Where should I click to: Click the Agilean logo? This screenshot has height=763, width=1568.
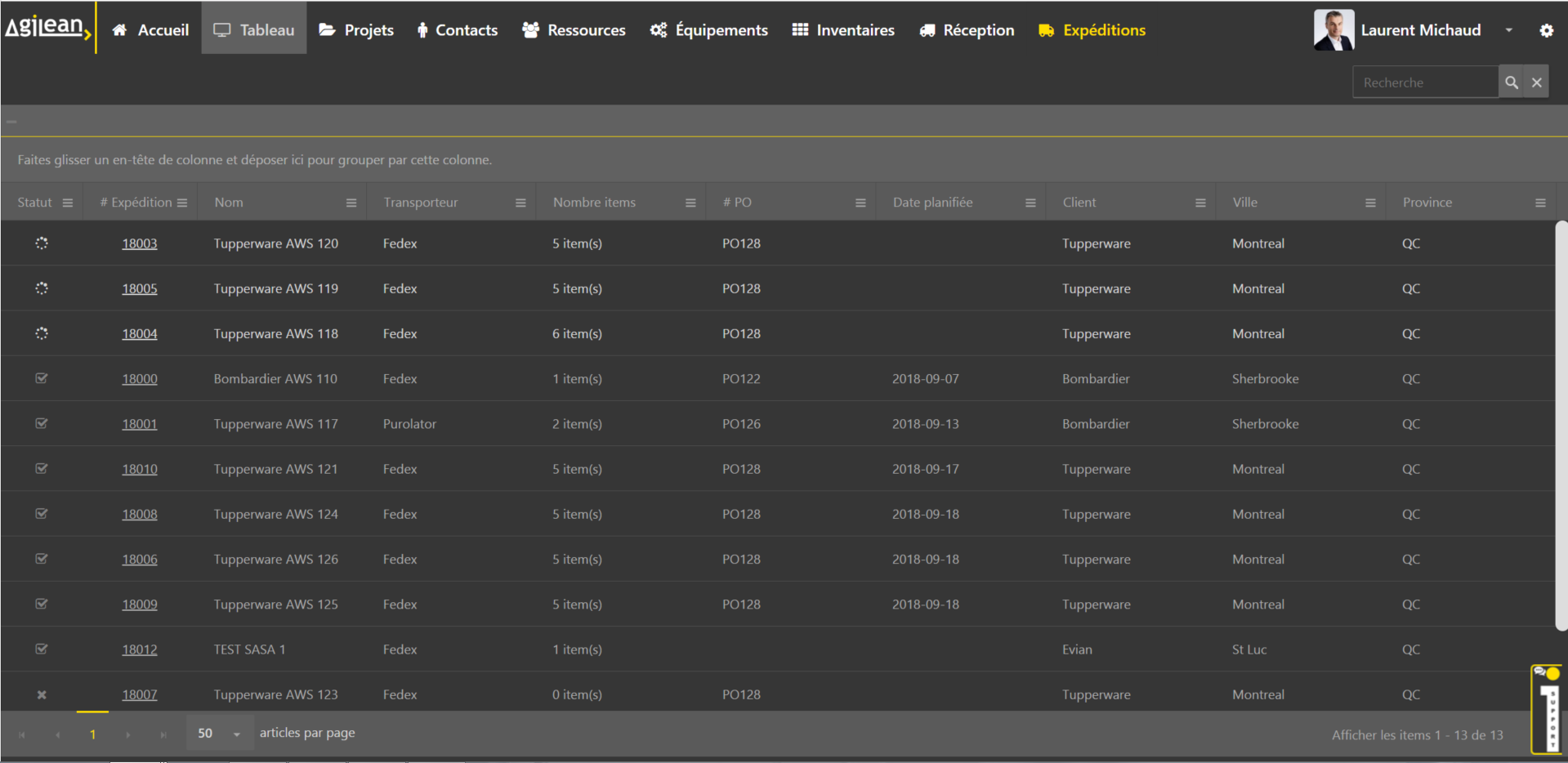point(47,29)
